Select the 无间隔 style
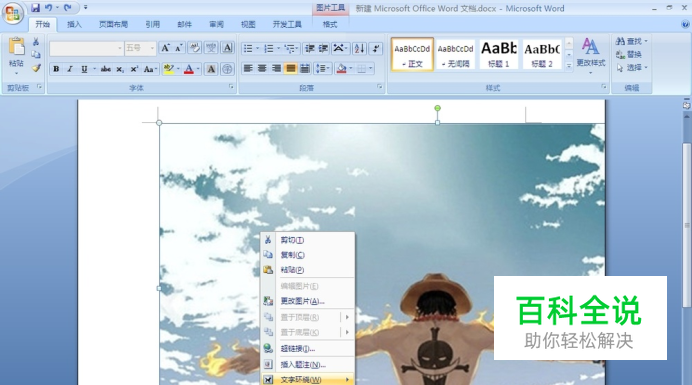692x385 pixels. click(455, 54)
